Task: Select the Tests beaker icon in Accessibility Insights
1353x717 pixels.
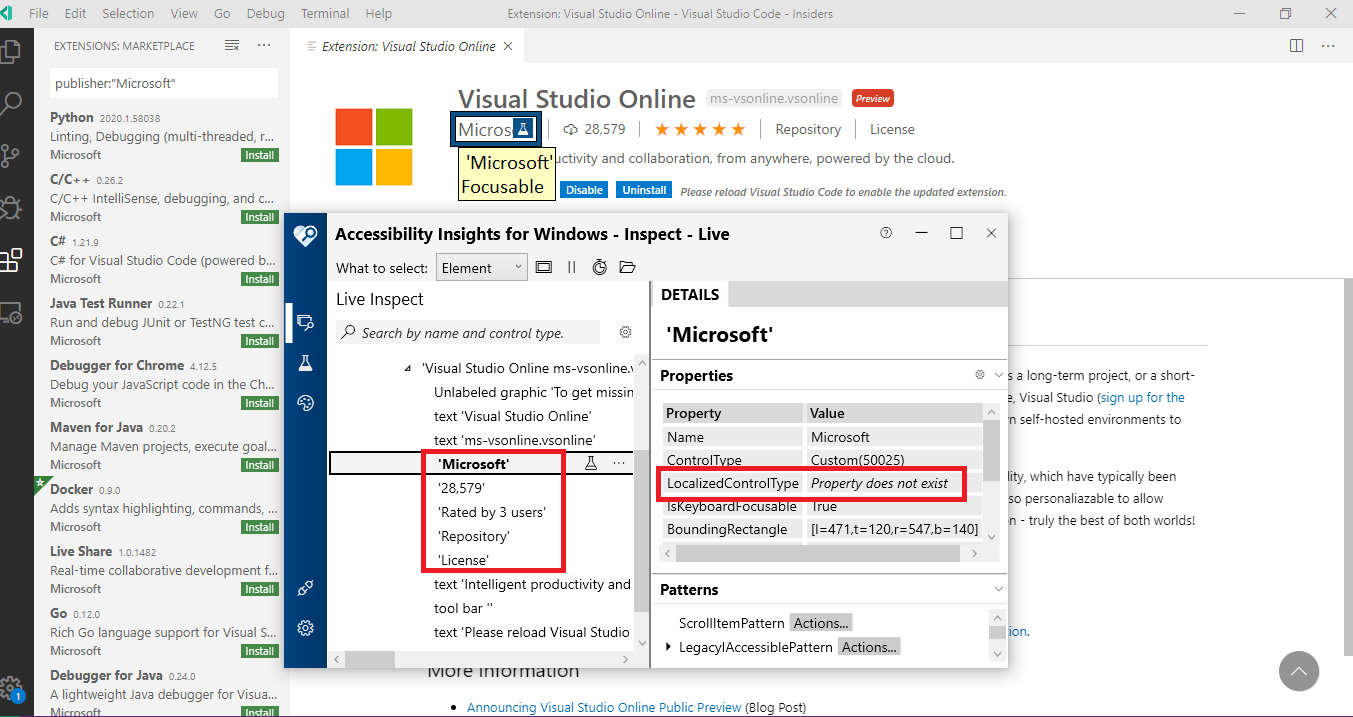Action: 305,361
